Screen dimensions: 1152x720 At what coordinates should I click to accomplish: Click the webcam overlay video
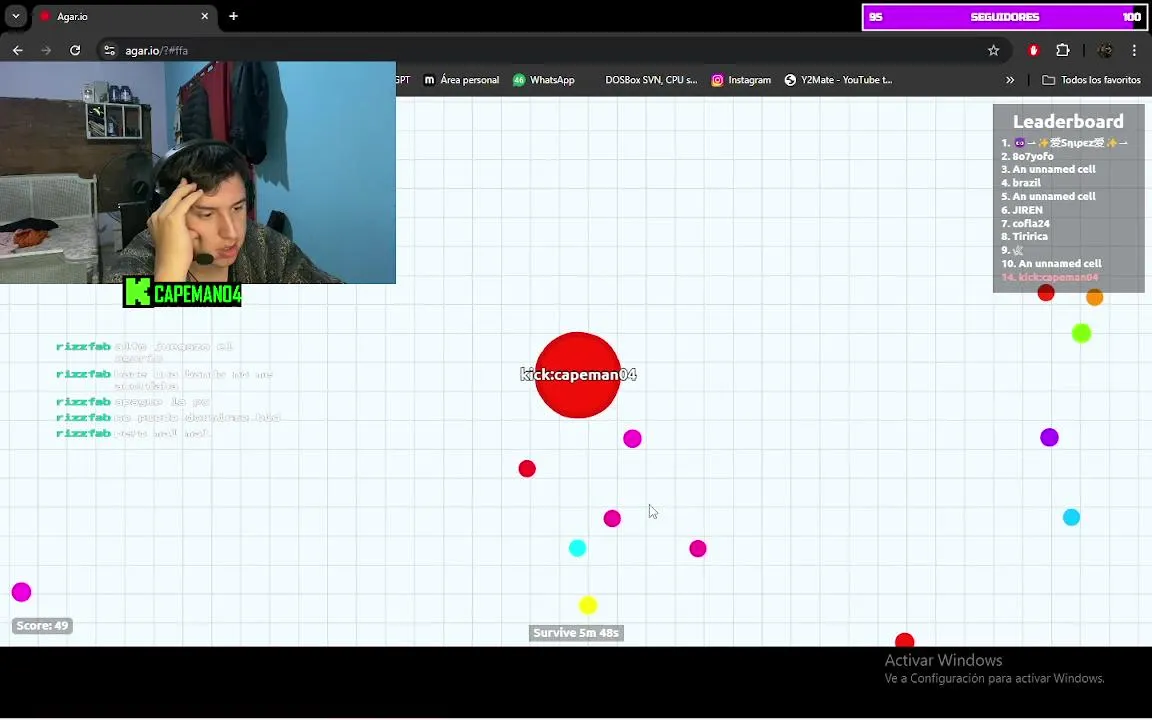click(198, 173)
